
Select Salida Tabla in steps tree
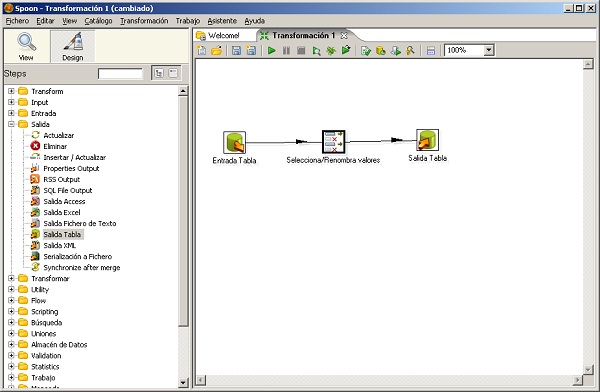(x=62, y=234)
